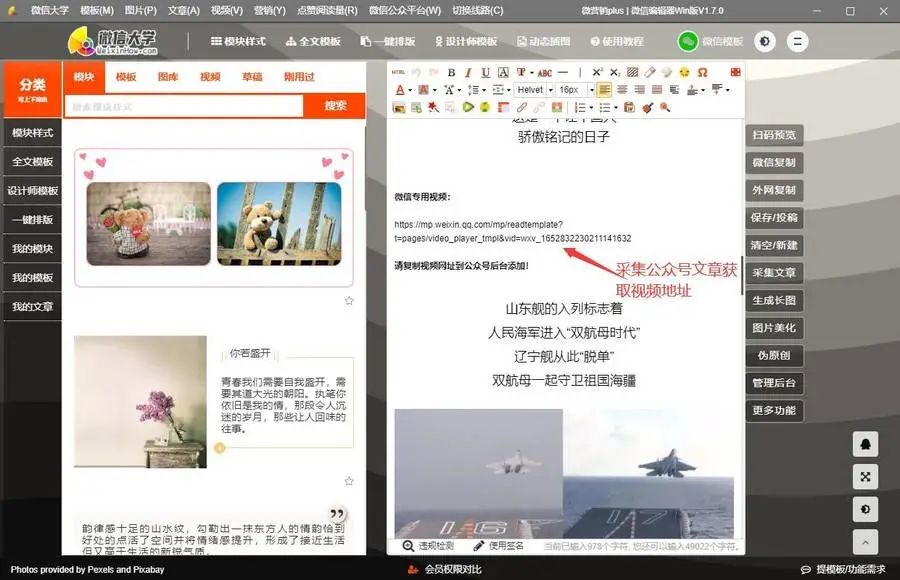Open 全文模板 in the header bar
Viewport: 900px width, 580px height.
coord(313,41)
